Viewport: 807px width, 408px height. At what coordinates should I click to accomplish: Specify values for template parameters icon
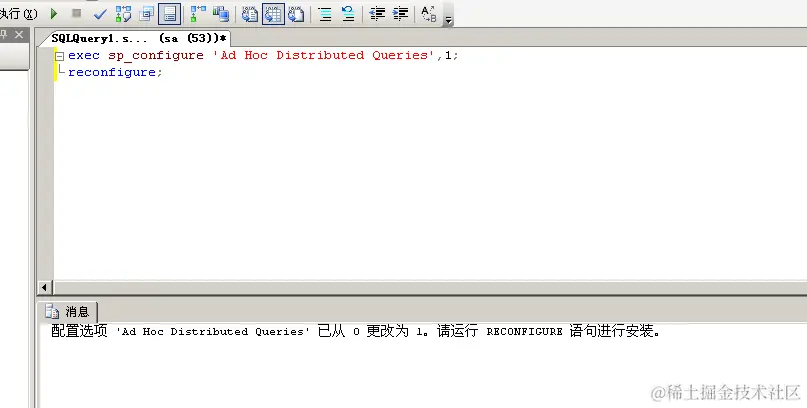coord(429,14)
